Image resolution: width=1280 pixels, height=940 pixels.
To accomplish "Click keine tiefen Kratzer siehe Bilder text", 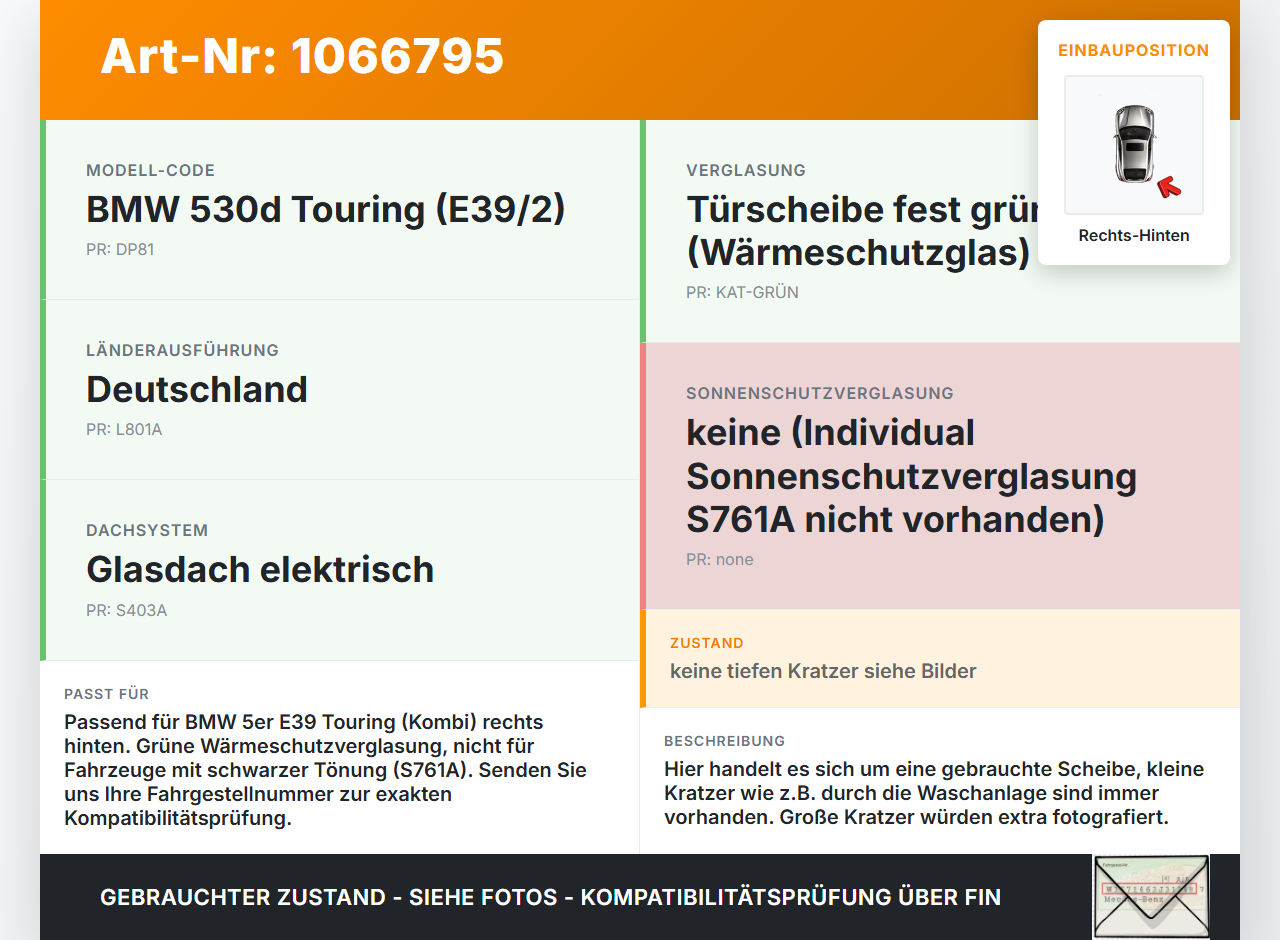I will click(x=823, y=671).
